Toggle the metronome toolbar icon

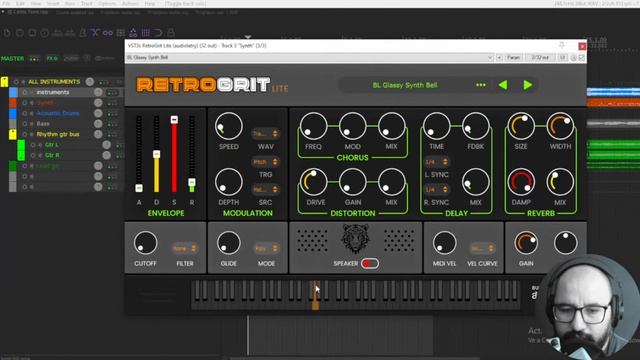83,33
